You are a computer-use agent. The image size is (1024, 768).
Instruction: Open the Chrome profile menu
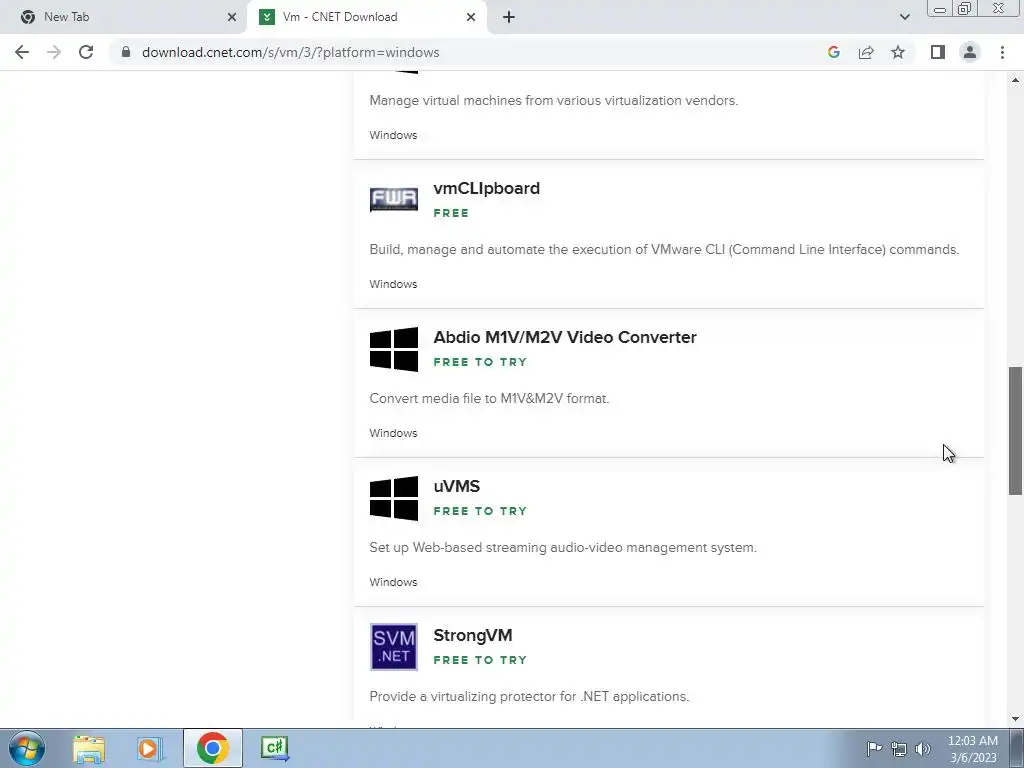970,52
